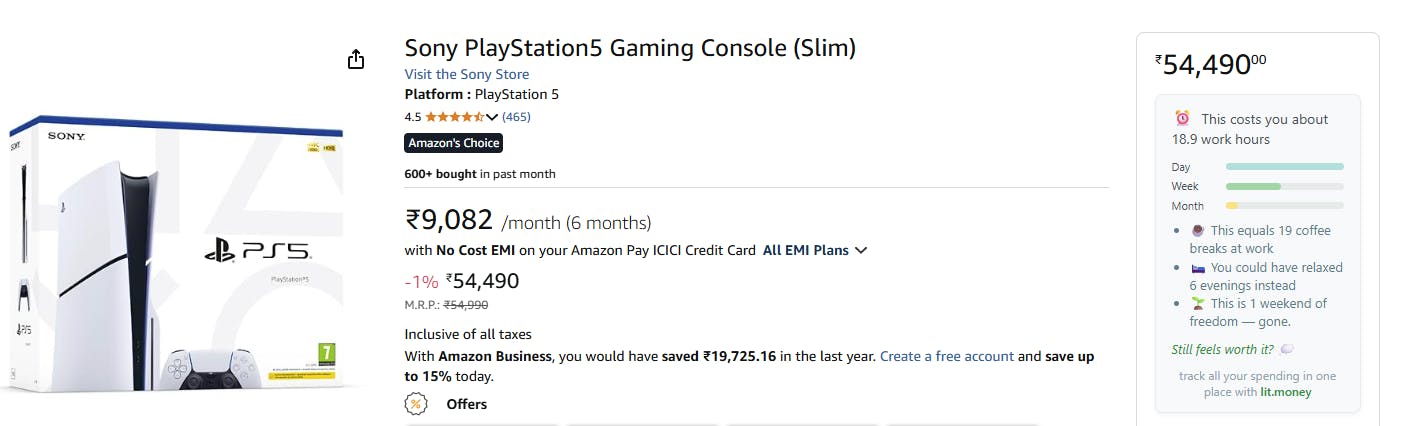
Task: Click the coffee cup emoji icon
Action: (1198, 231)
